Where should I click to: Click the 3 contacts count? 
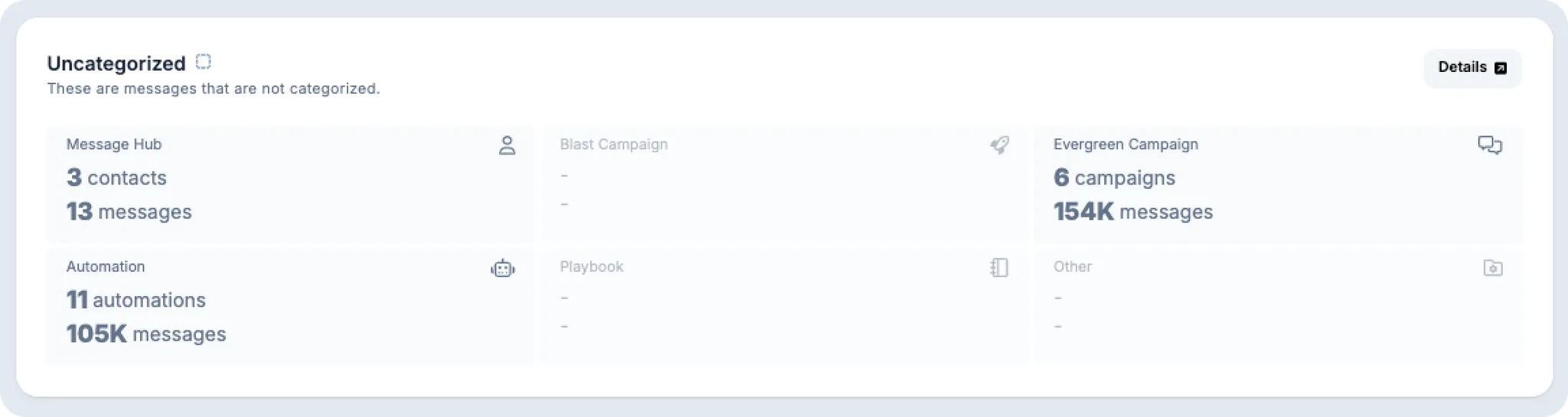tap(116, 178)
